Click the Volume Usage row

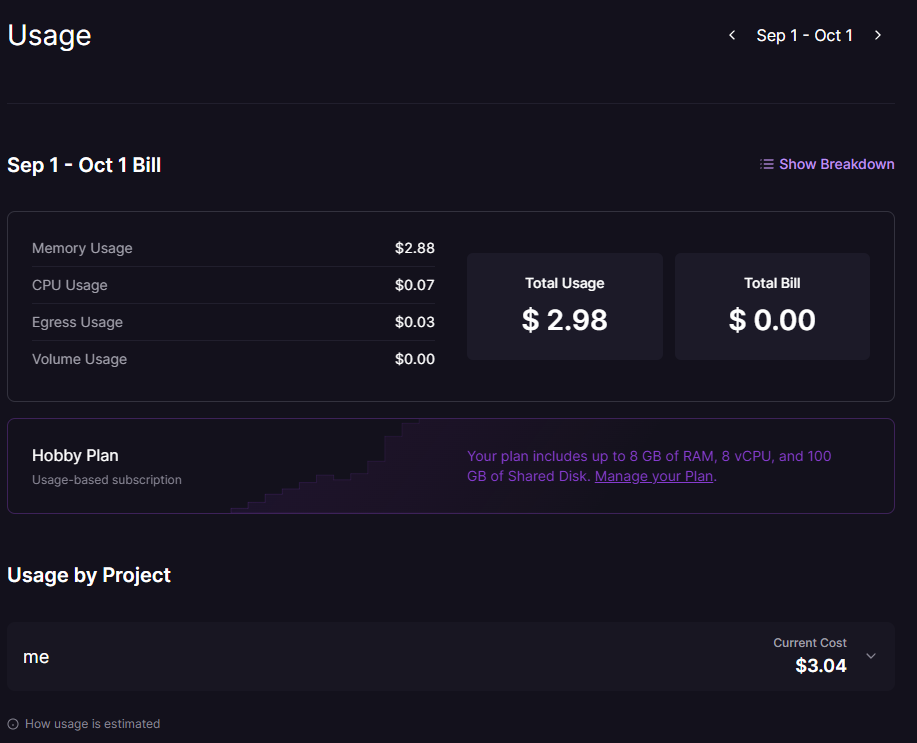[233, 359]
